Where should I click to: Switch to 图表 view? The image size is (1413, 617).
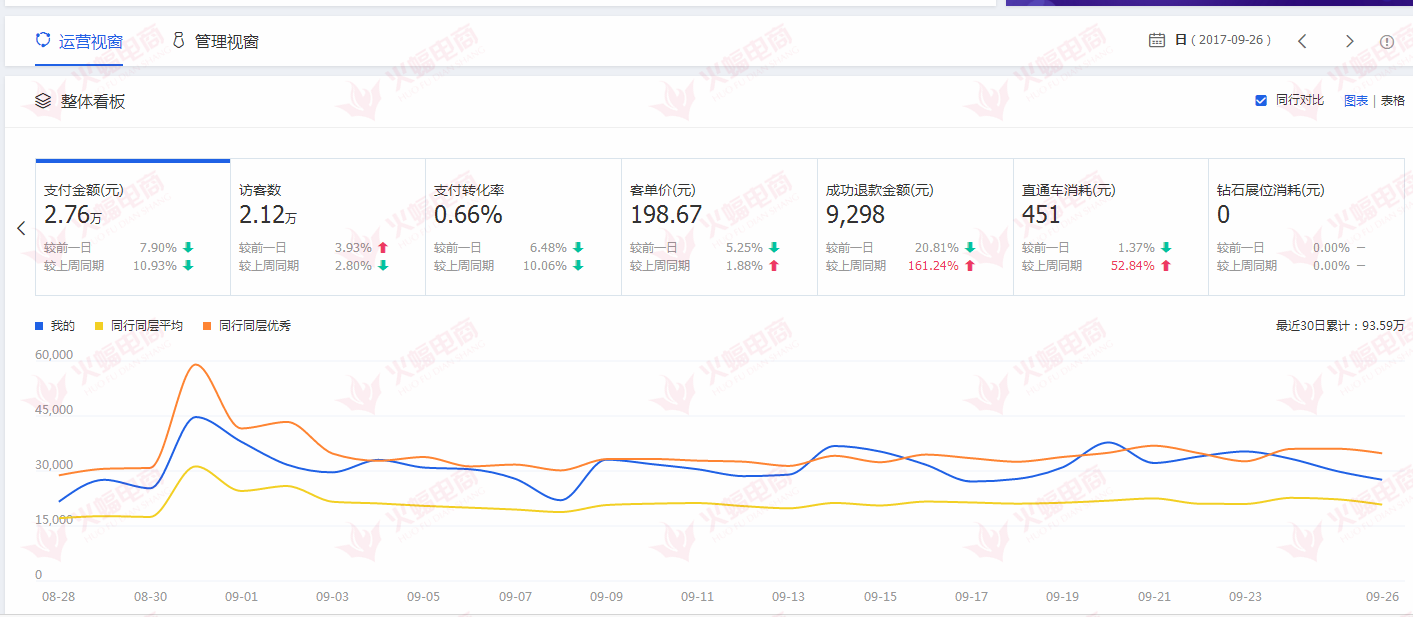pos(1356,100)
